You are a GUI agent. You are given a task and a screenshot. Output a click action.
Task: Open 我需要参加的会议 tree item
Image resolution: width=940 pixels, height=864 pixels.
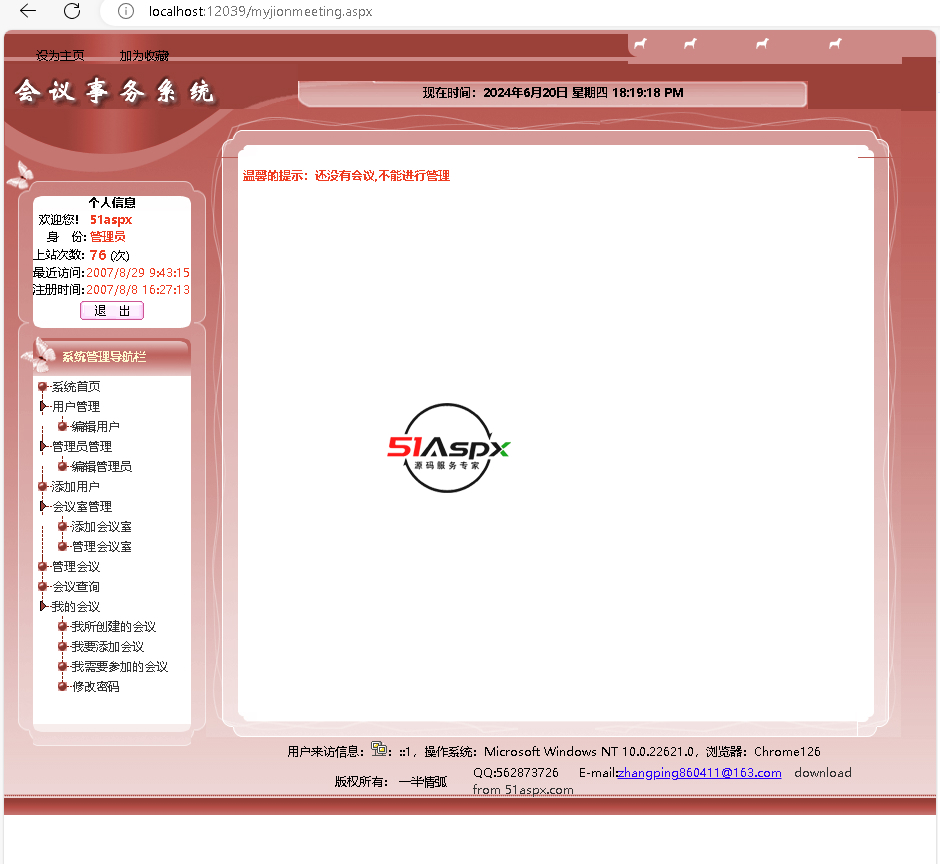[119, 667]
